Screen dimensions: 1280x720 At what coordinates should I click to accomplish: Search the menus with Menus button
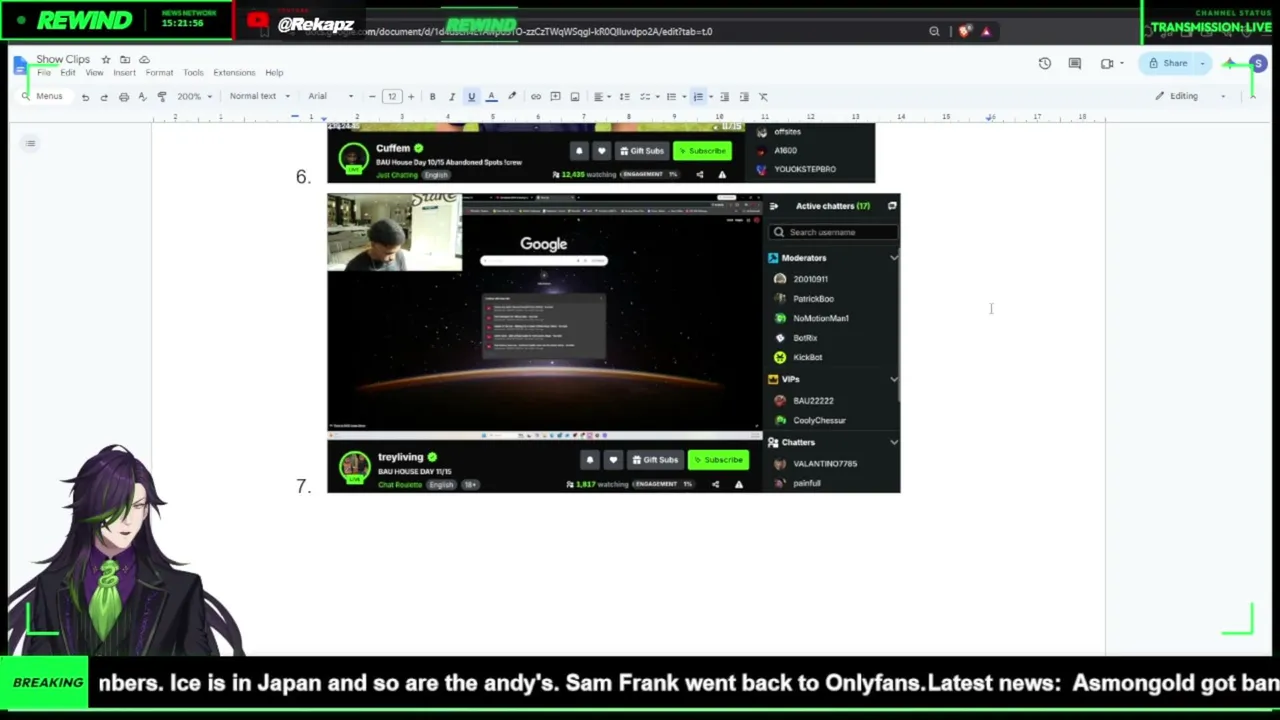(42, 97)
